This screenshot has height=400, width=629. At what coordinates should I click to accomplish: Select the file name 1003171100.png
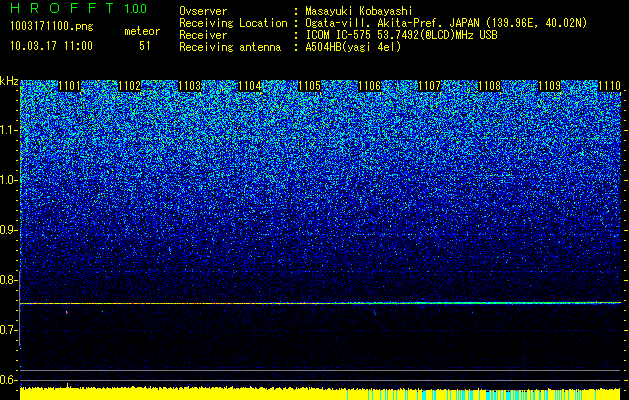point(52,27)
